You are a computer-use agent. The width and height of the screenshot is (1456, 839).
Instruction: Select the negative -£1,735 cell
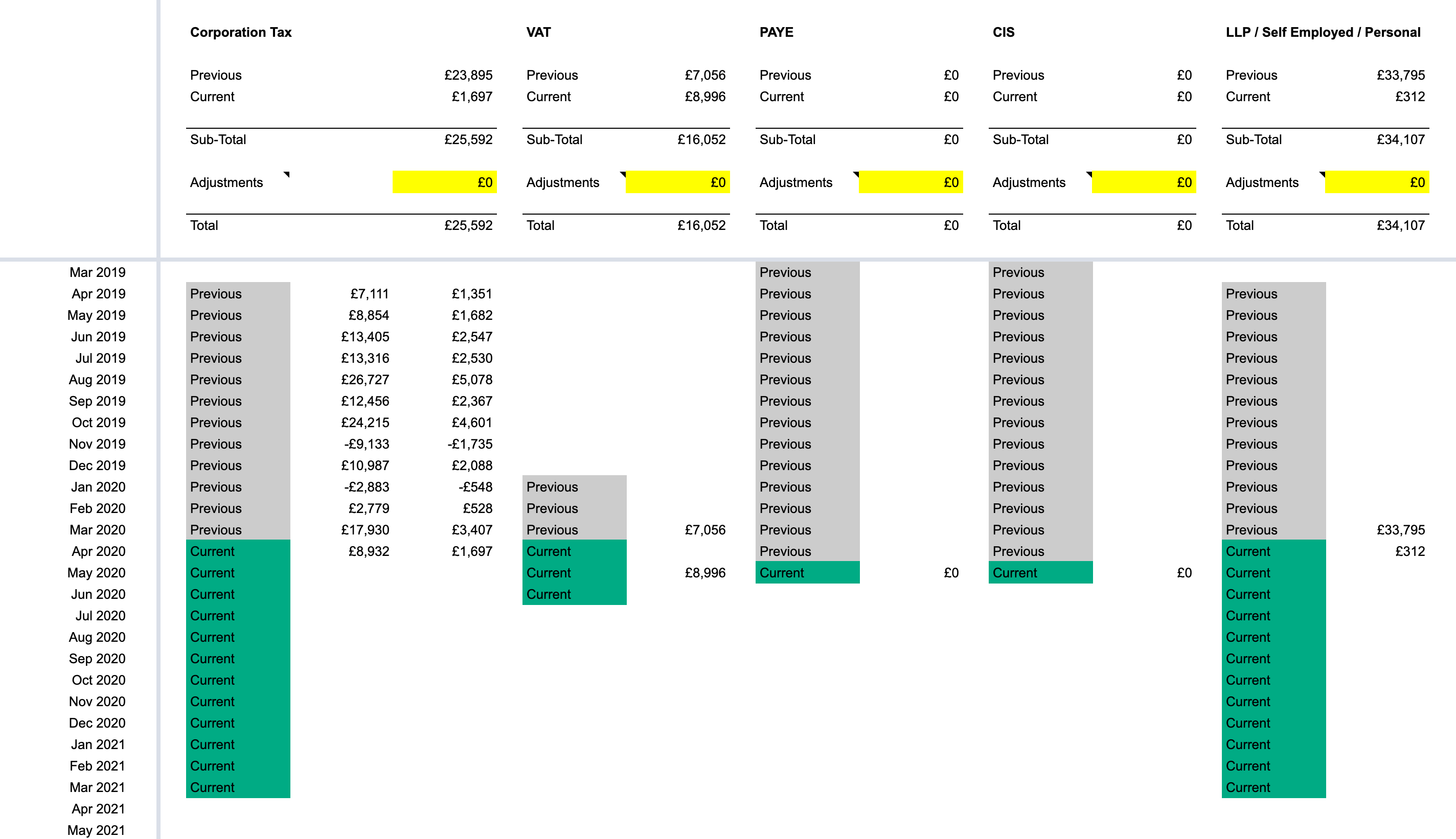(x=470, y=444)
